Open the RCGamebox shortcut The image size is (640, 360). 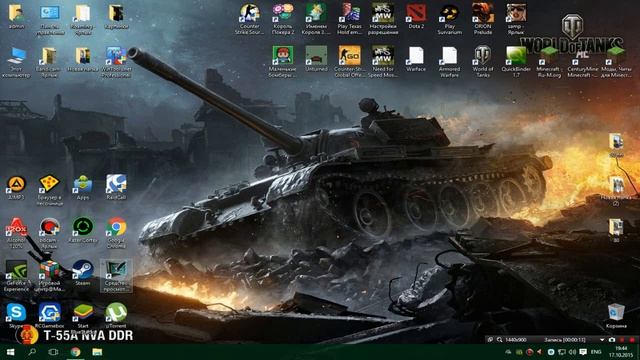[50, 316]
